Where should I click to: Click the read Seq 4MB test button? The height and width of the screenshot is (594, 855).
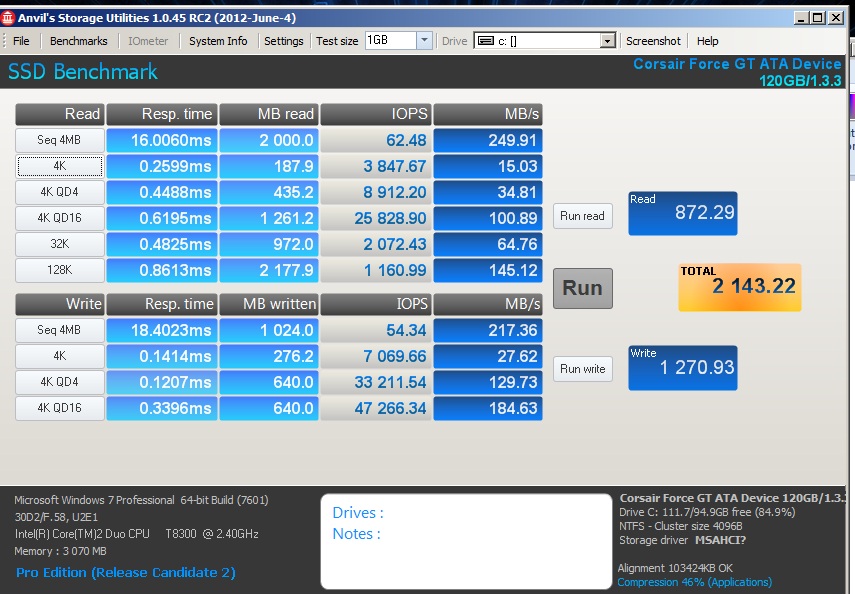59,140
